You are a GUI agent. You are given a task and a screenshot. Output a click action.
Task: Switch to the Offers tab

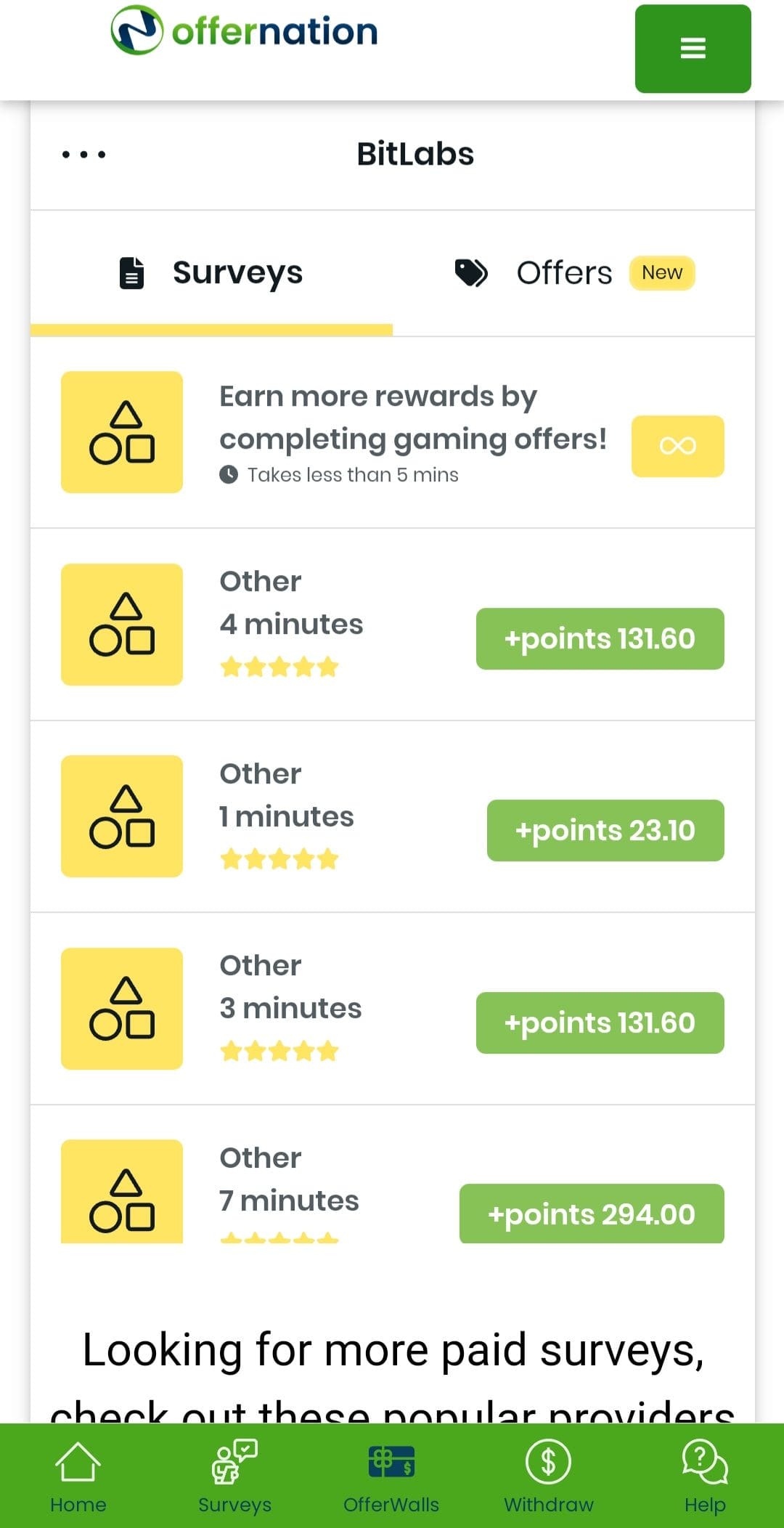[x=563, y=273]
